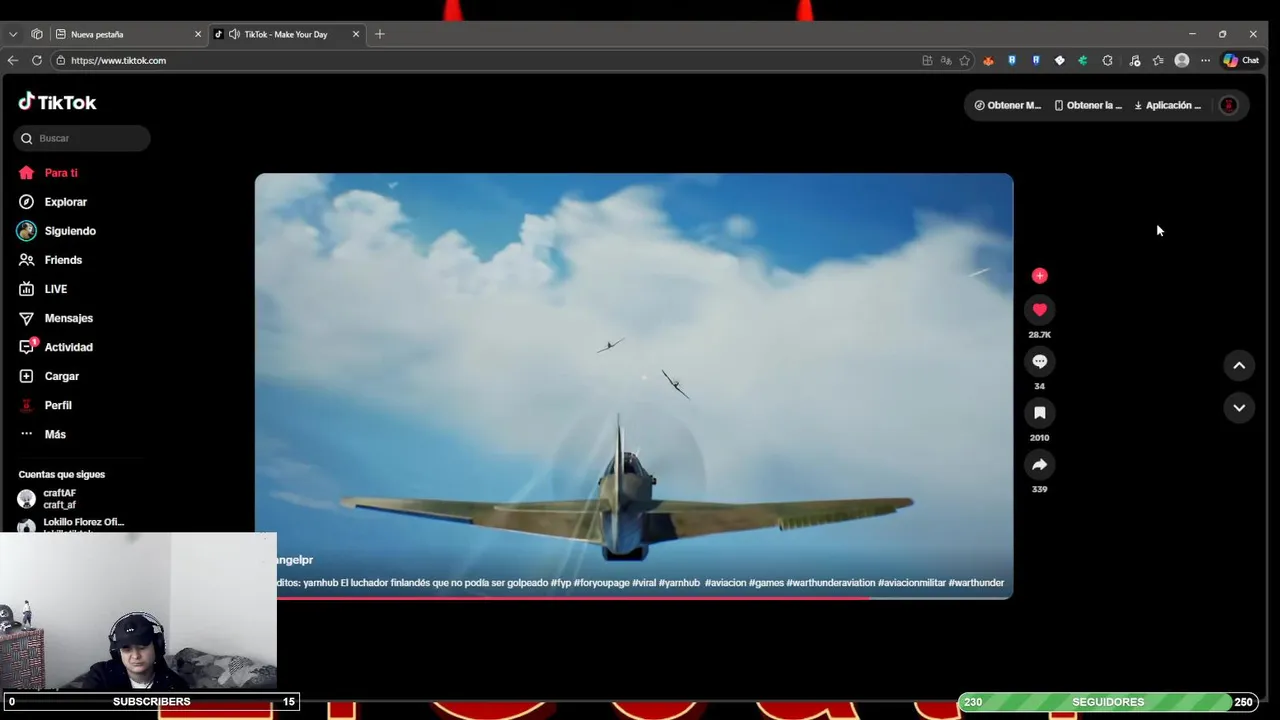This screenshot has height=720, width=1280.
Task: Save the video with bookmark icon
Action: click(x=1039, y=413)
